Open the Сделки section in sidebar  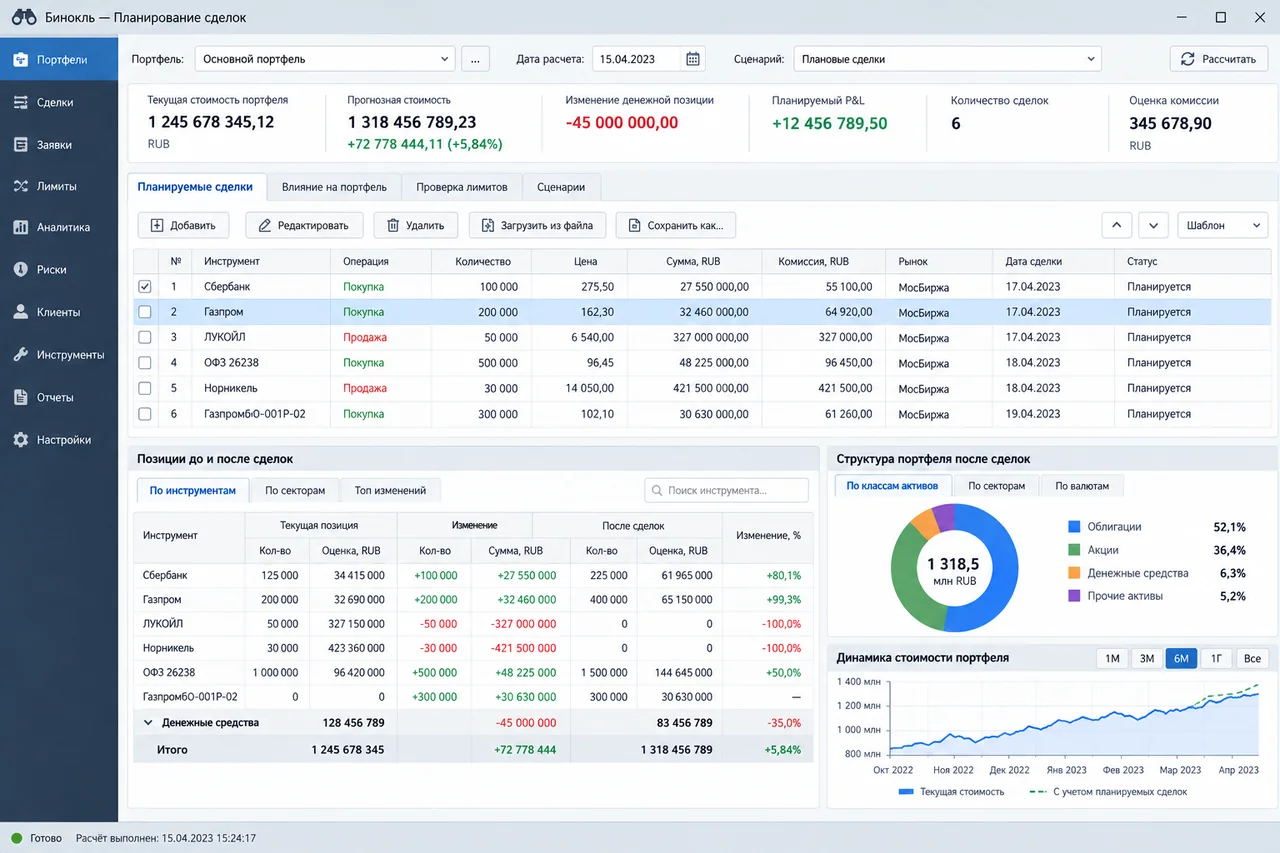(x=59, y=102)
